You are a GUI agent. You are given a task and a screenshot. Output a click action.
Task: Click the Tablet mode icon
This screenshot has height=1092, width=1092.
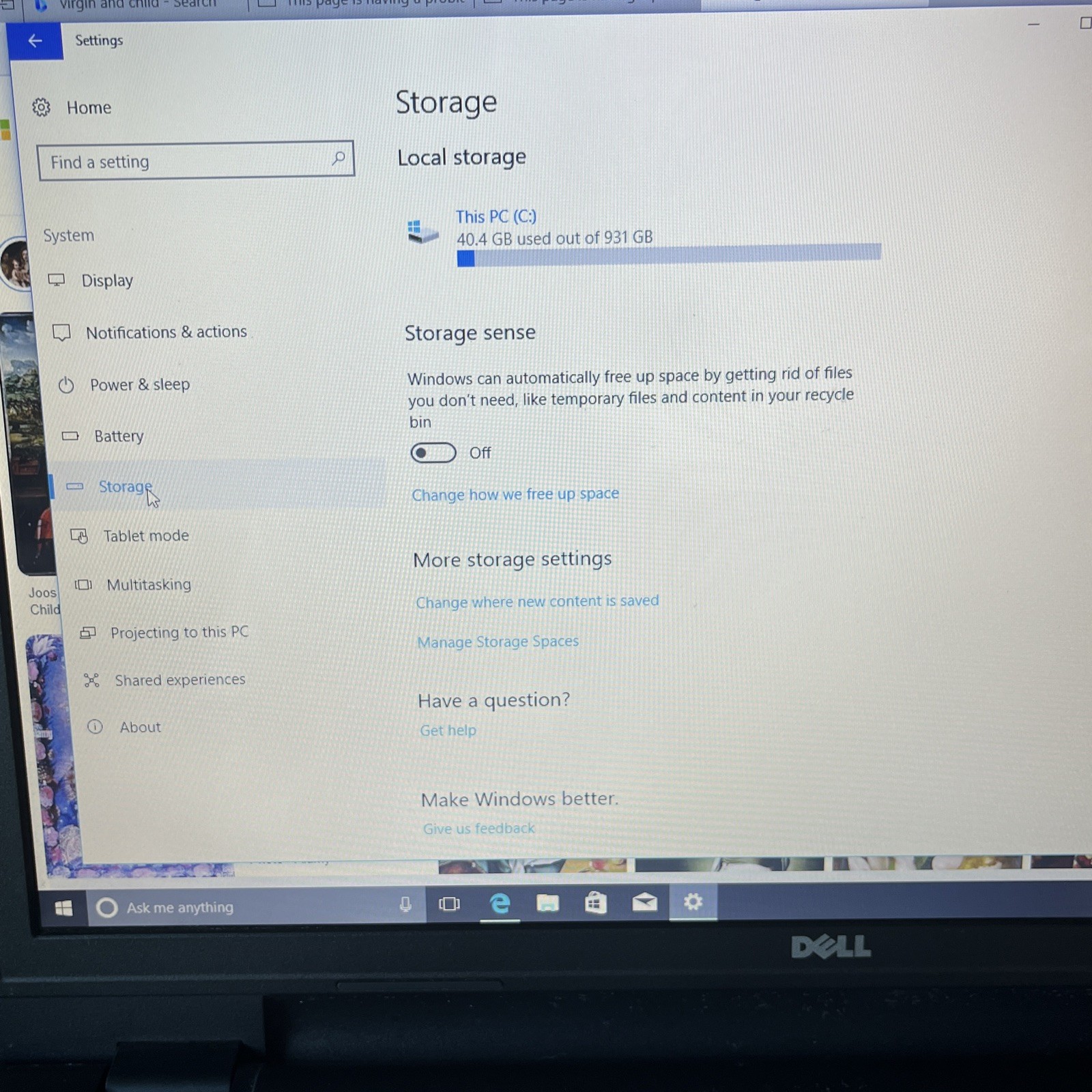tap(79, 536)
